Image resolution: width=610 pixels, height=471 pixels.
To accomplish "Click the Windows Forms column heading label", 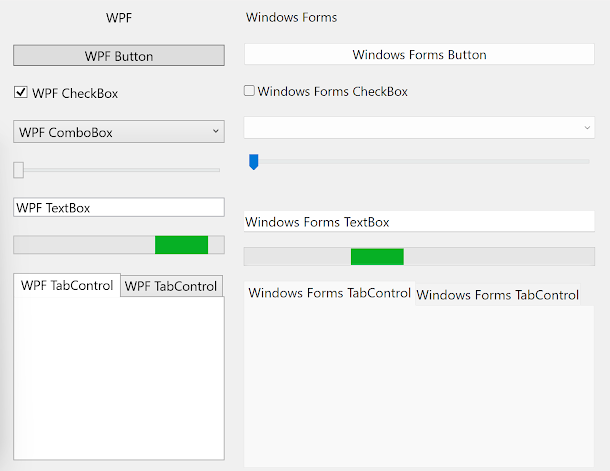I will pos(291,17).
